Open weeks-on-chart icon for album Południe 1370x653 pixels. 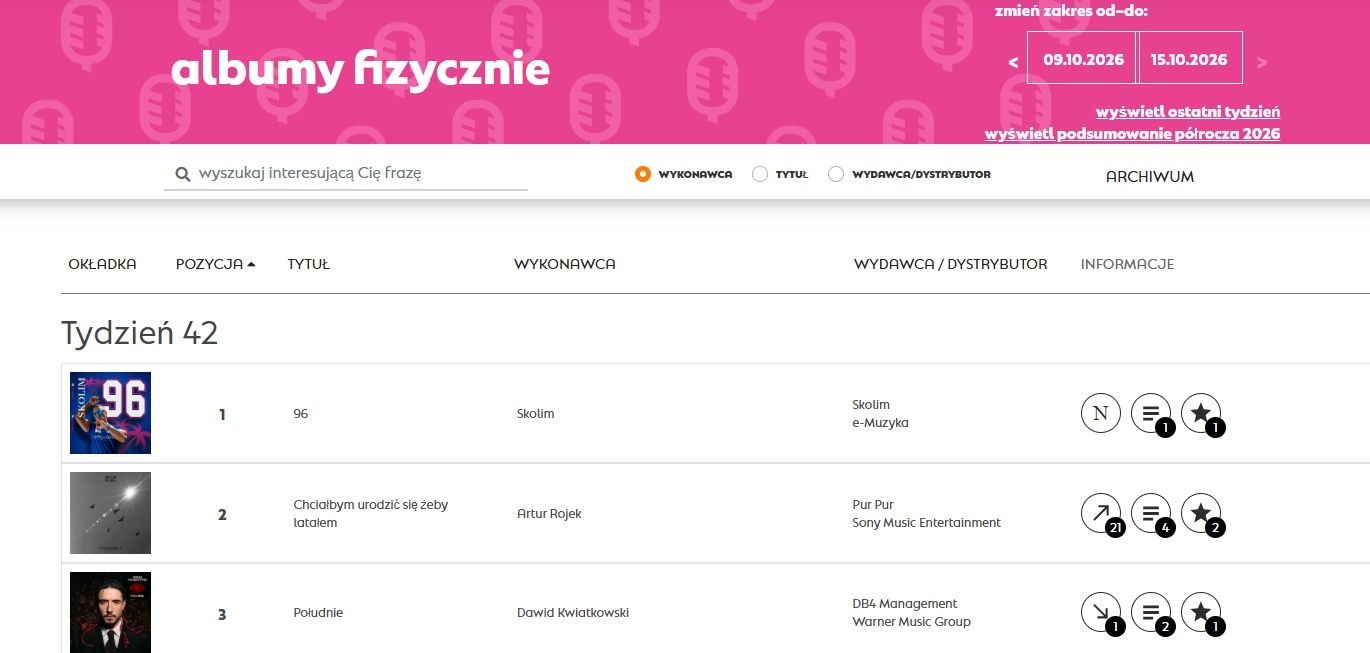pos(1151,613)
